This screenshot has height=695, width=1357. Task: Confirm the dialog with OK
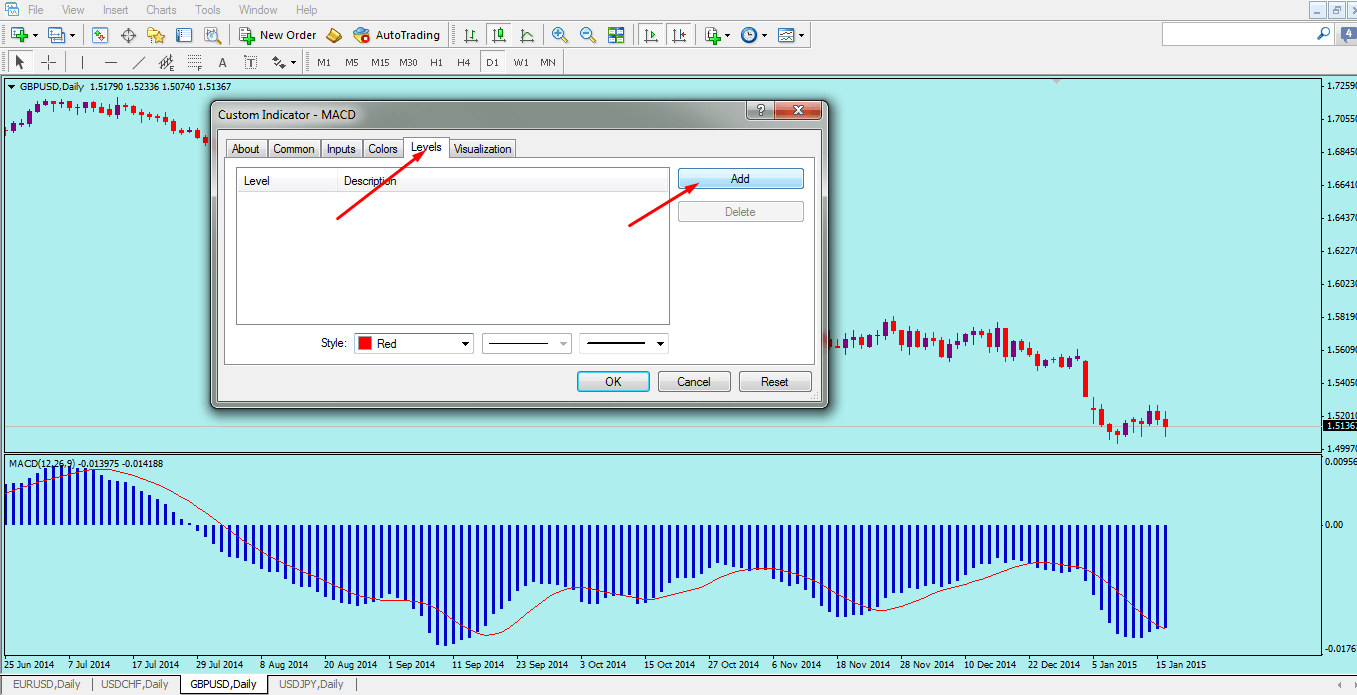(613, 381)
